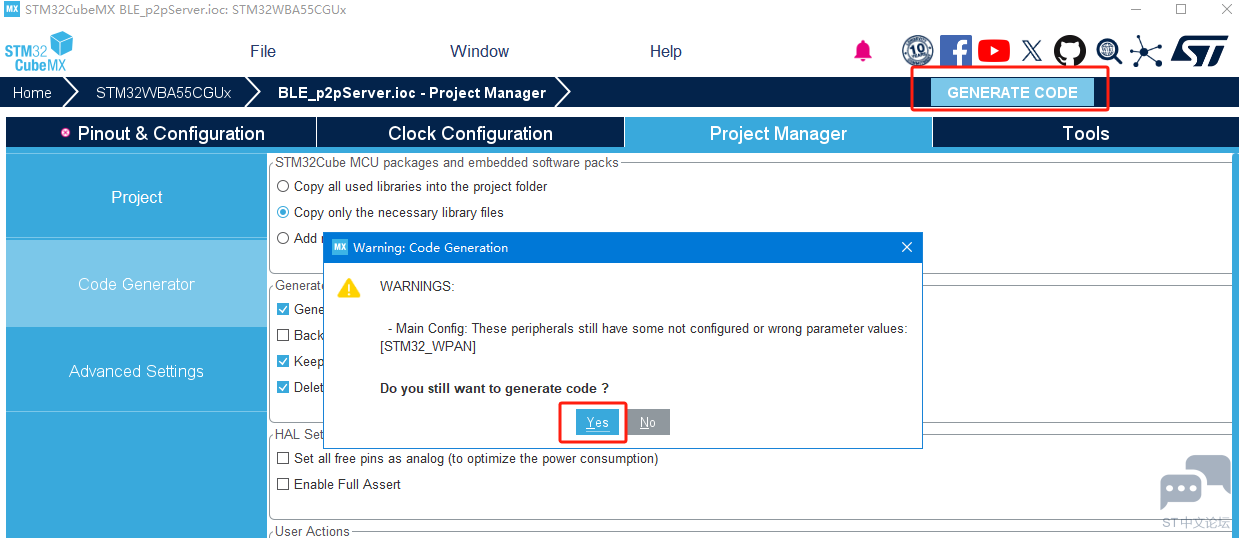Decline code generation with No
The height and width of the screenshot is (538, 1239).
coord(648,422)
